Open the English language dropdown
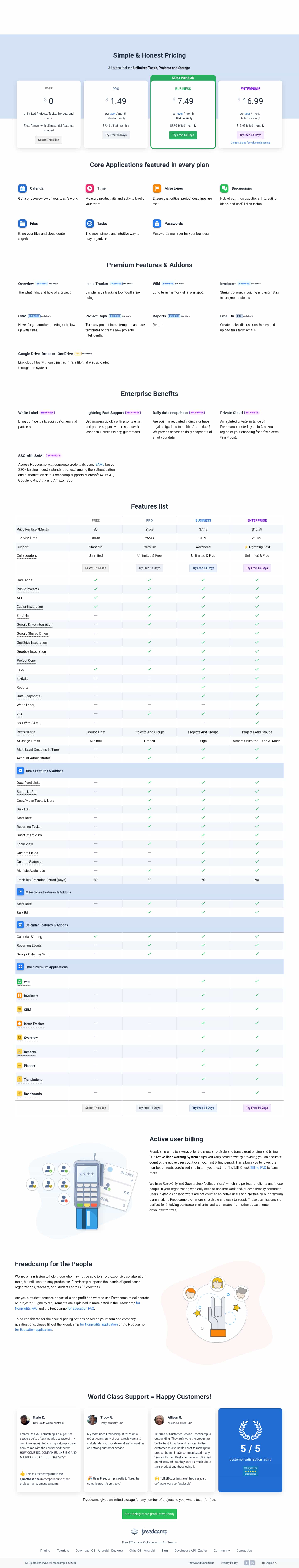299x1568 pixels. pyautogui.click(x=269, y=1563)
